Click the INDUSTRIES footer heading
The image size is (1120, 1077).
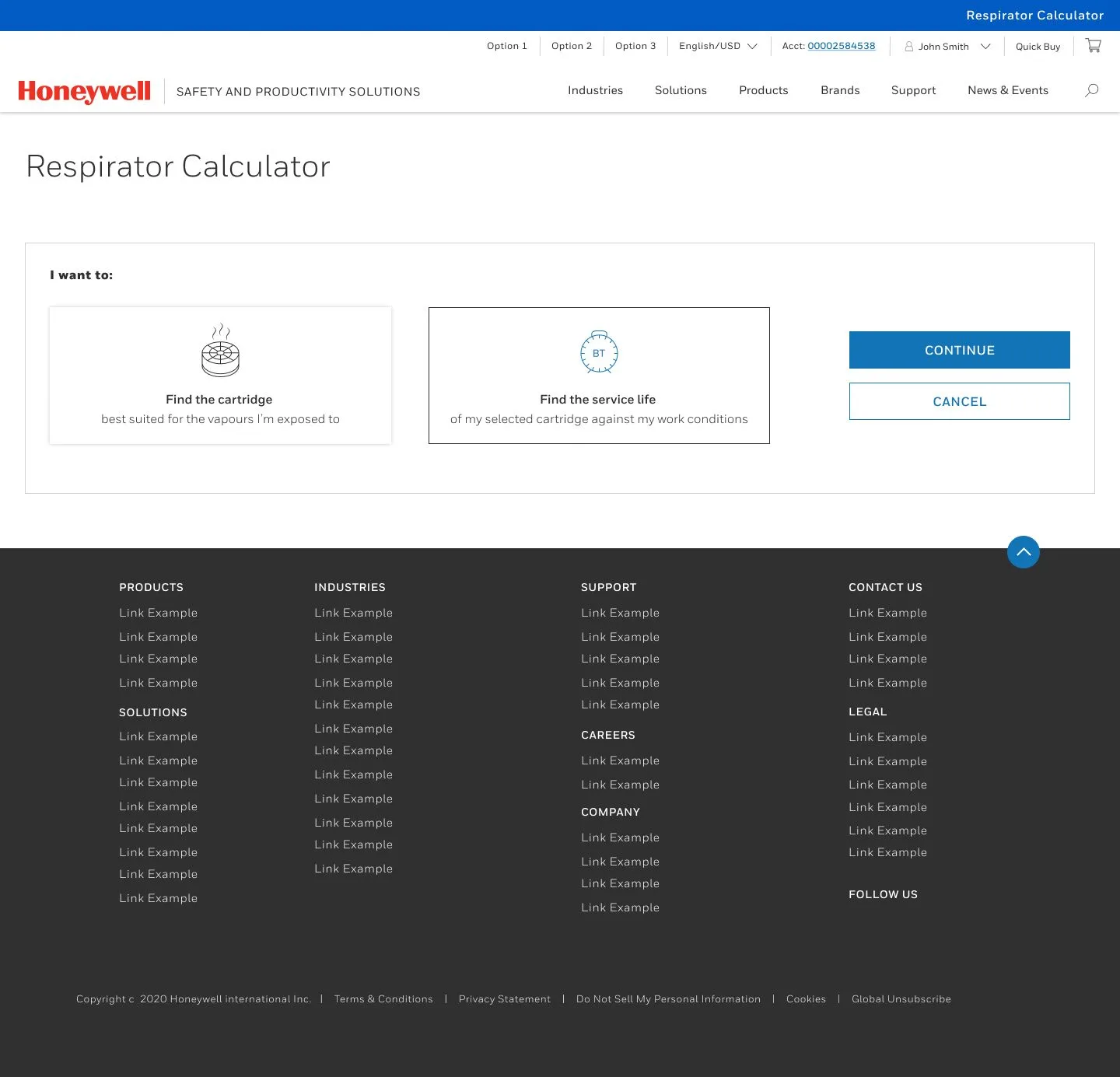click(x=350, y=587)
